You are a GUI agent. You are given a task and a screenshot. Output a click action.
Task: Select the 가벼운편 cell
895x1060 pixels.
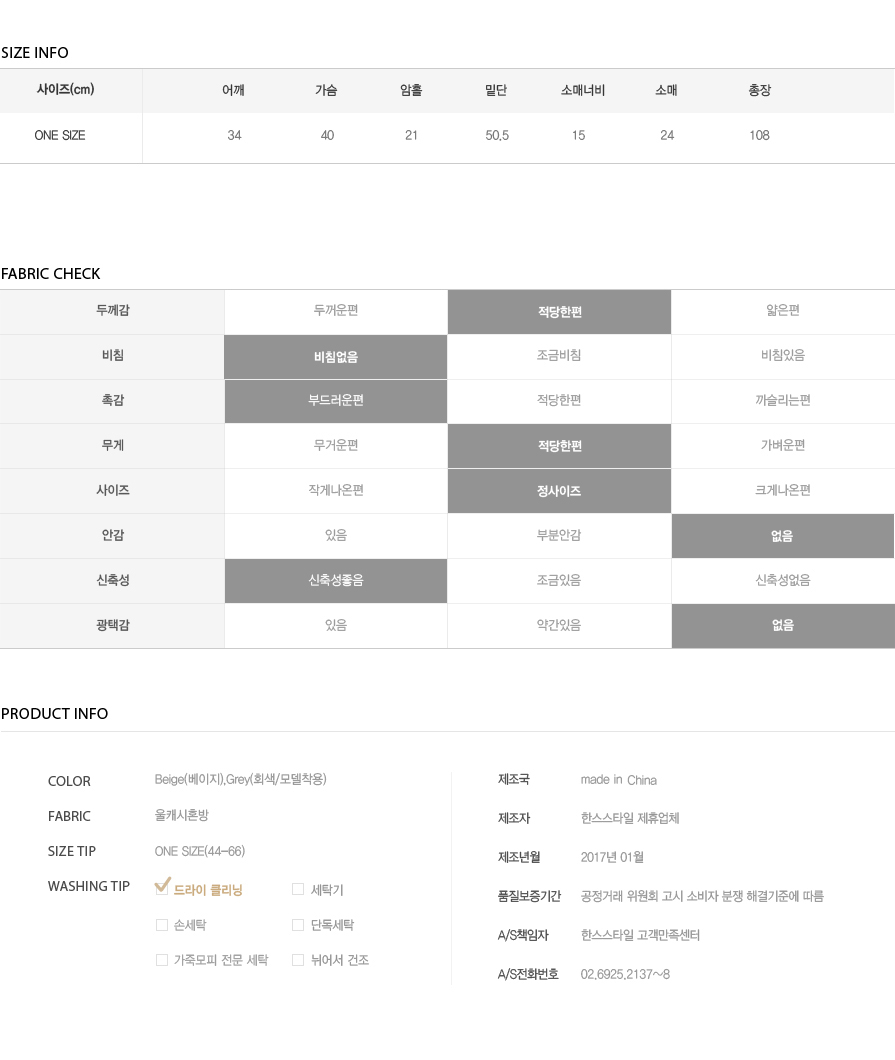point(783,446)
